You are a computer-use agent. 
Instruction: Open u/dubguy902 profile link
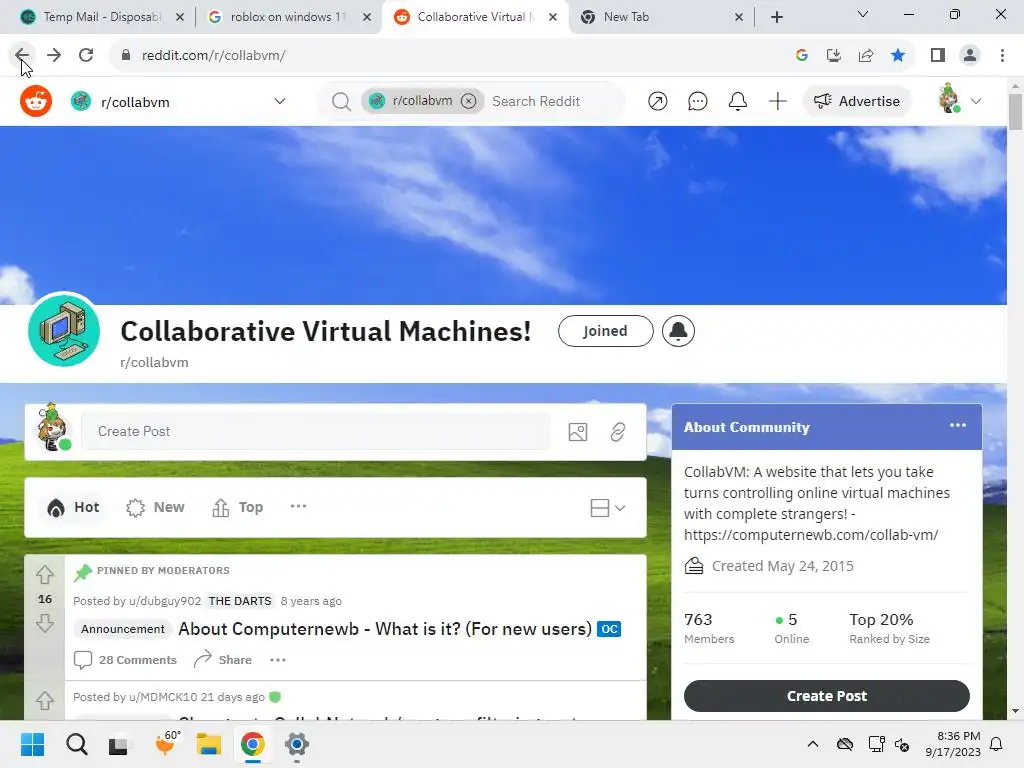point(165,601)
